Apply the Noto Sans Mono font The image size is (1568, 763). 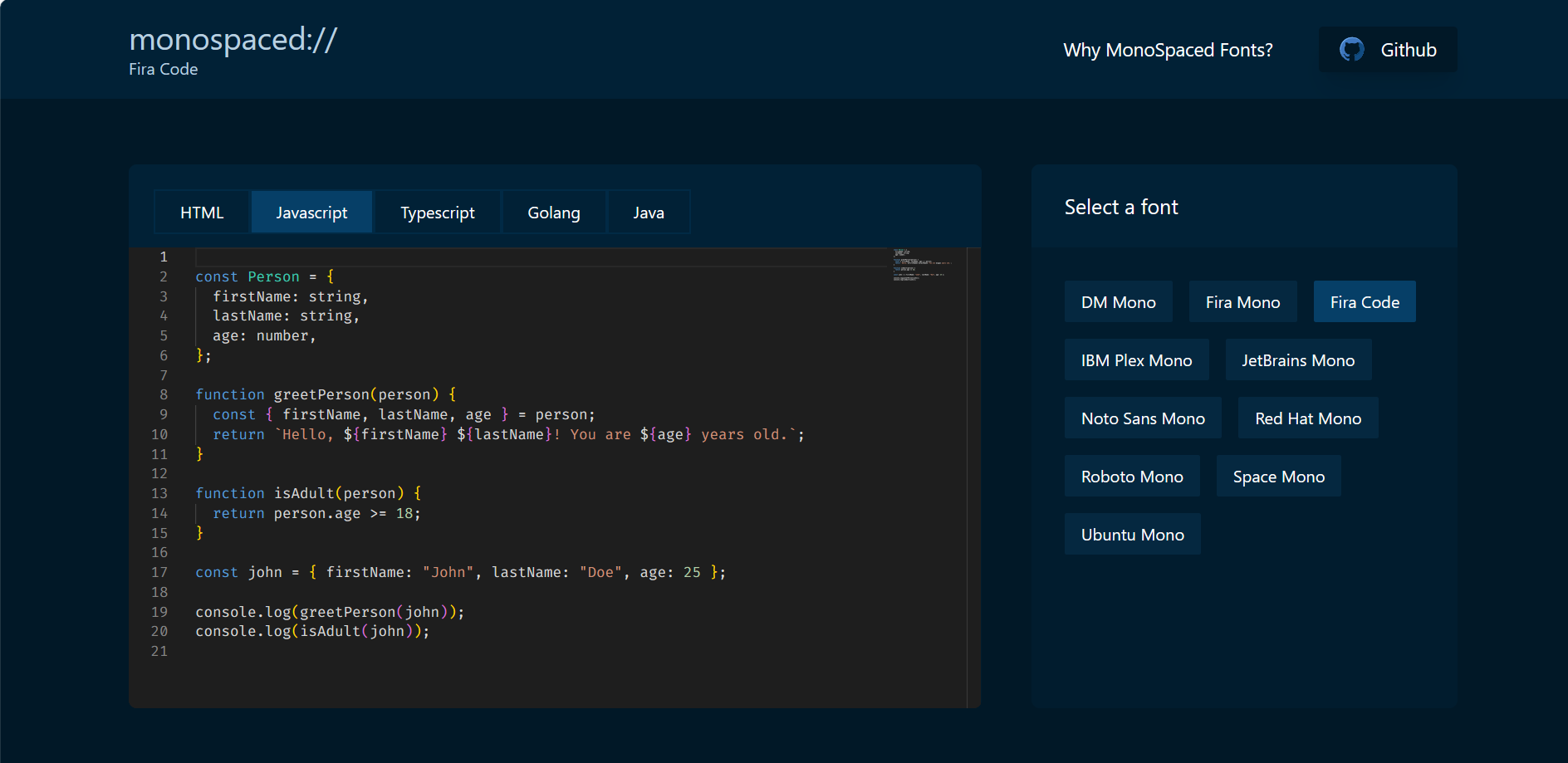point(1143,418)
